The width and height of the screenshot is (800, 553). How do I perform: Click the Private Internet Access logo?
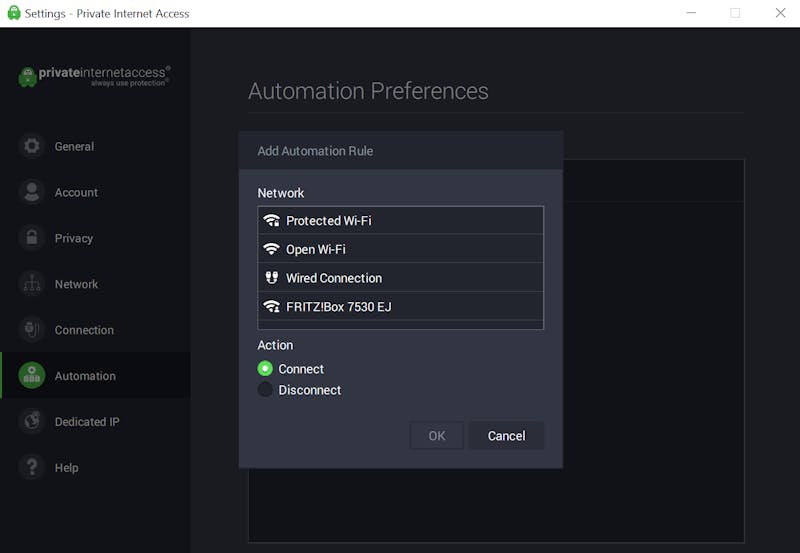click(94, 77)
